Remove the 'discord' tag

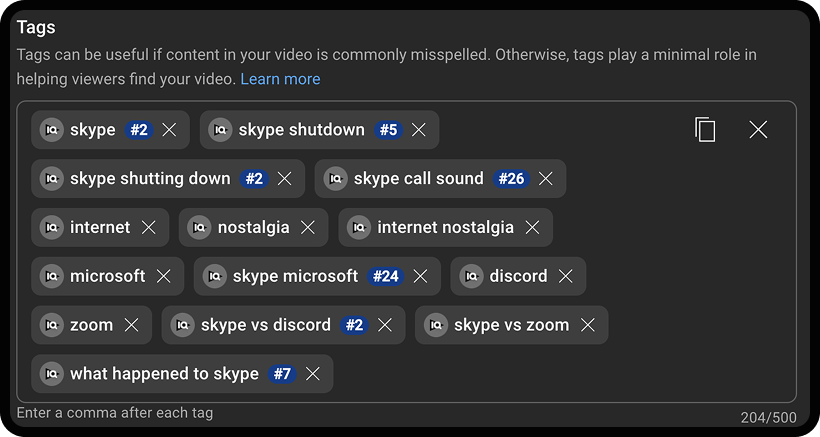pos(565,276)
